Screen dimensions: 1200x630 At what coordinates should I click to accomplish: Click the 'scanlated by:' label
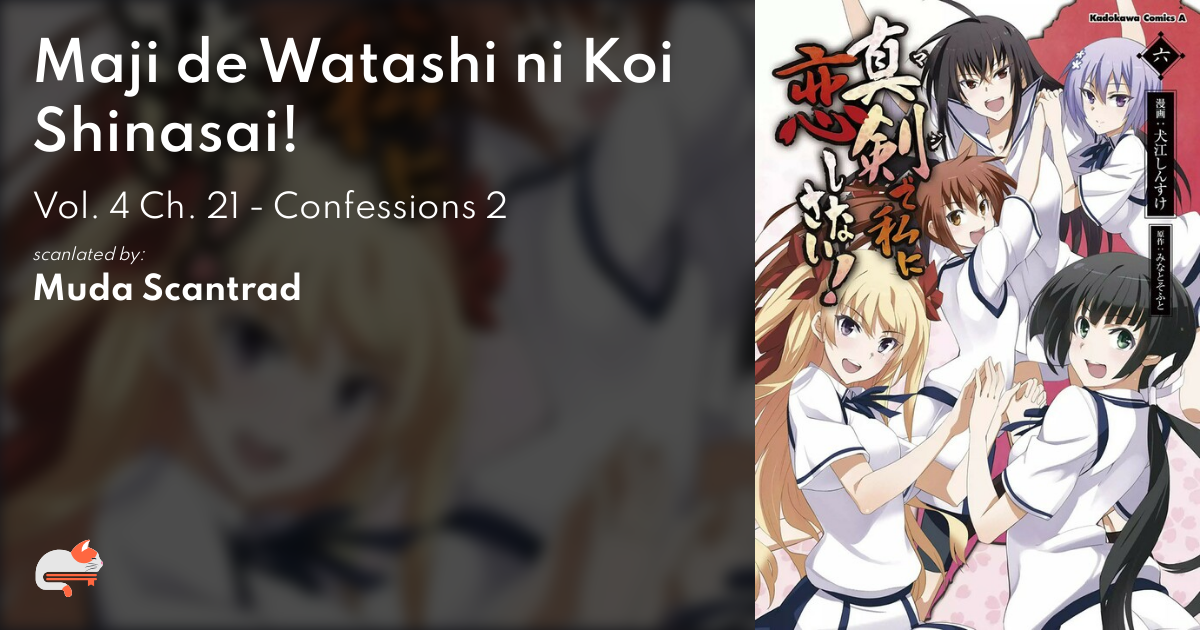(x=90, y=254)
